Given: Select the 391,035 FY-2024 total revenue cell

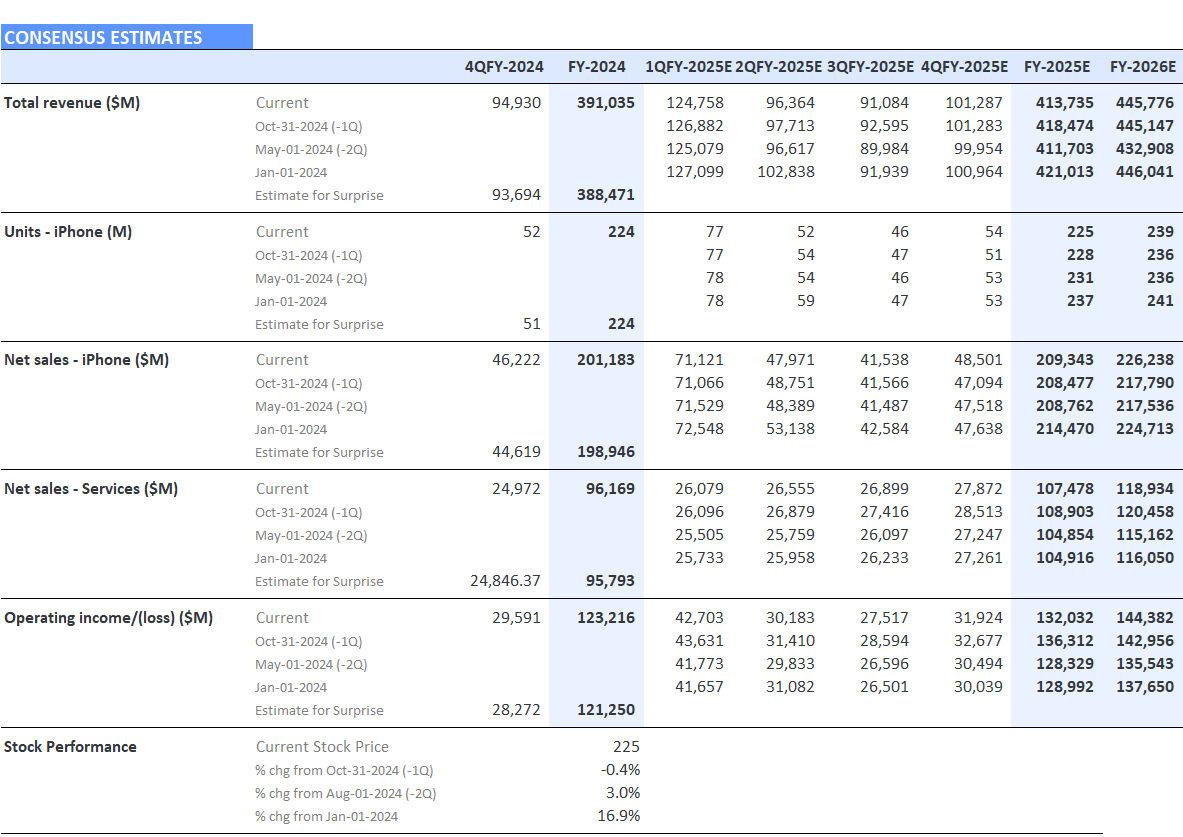Looking at the screenshot, I should point(606,102).
